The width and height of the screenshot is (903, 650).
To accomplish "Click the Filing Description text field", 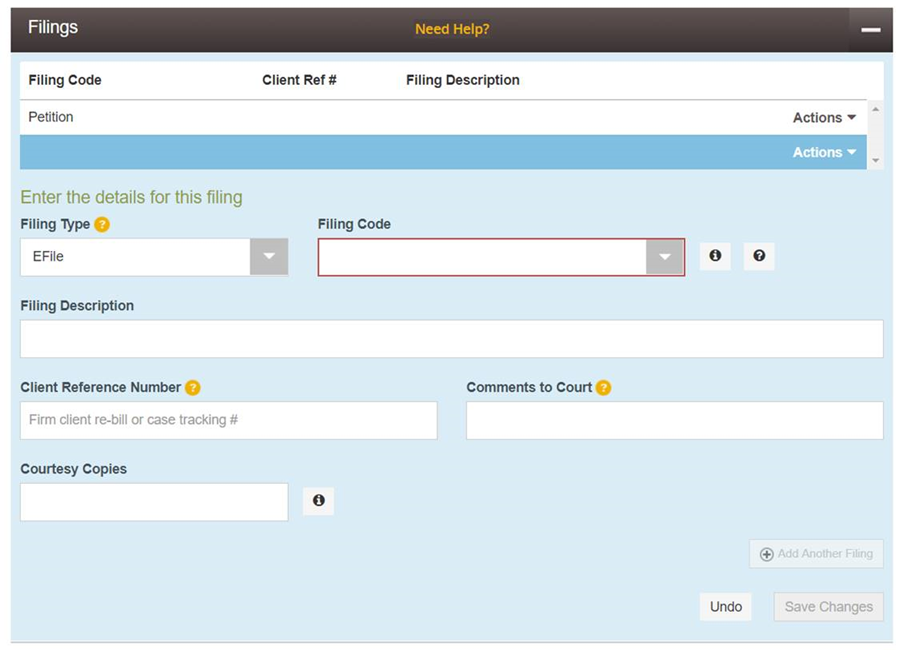I will [451, 339].
